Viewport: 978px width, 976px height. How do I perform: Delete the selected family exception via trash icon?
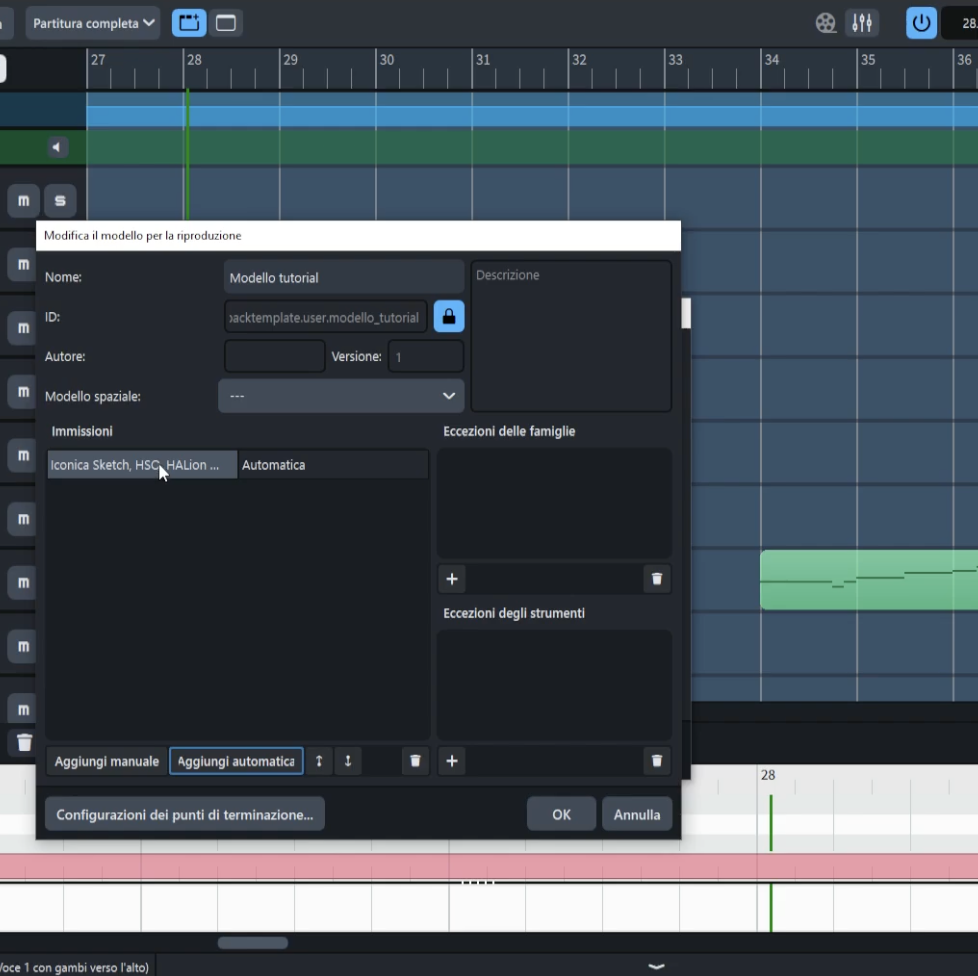coord(656,579)
